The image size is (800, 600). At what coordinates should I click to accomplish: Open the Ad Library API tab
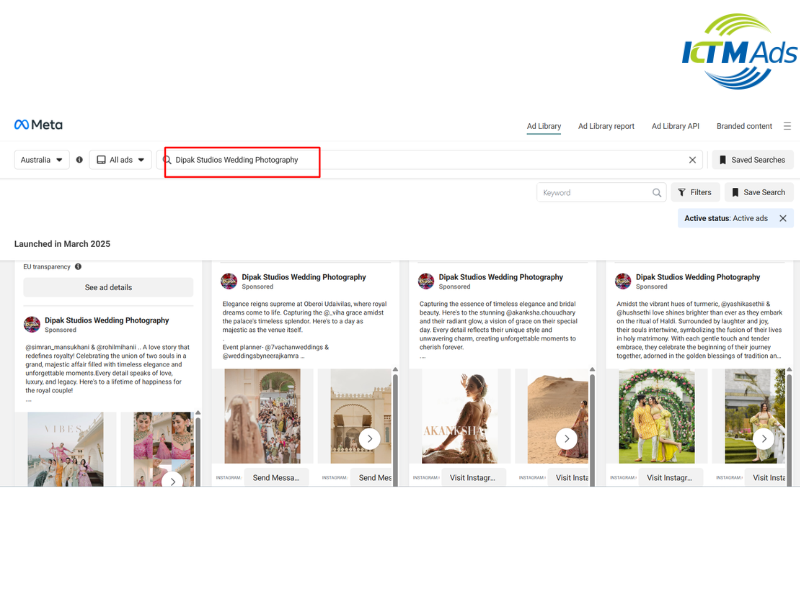(x=676, y=126)
